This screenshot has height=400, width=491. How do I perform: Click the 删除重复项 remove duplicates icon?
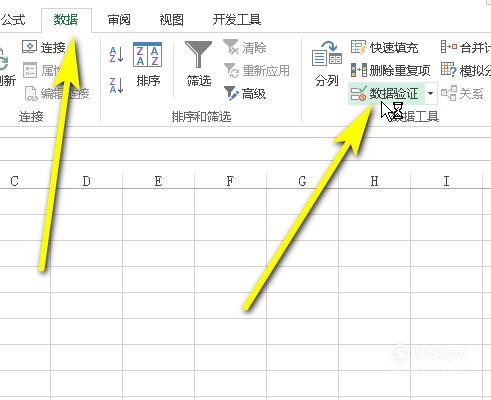[x=359, y=70]
